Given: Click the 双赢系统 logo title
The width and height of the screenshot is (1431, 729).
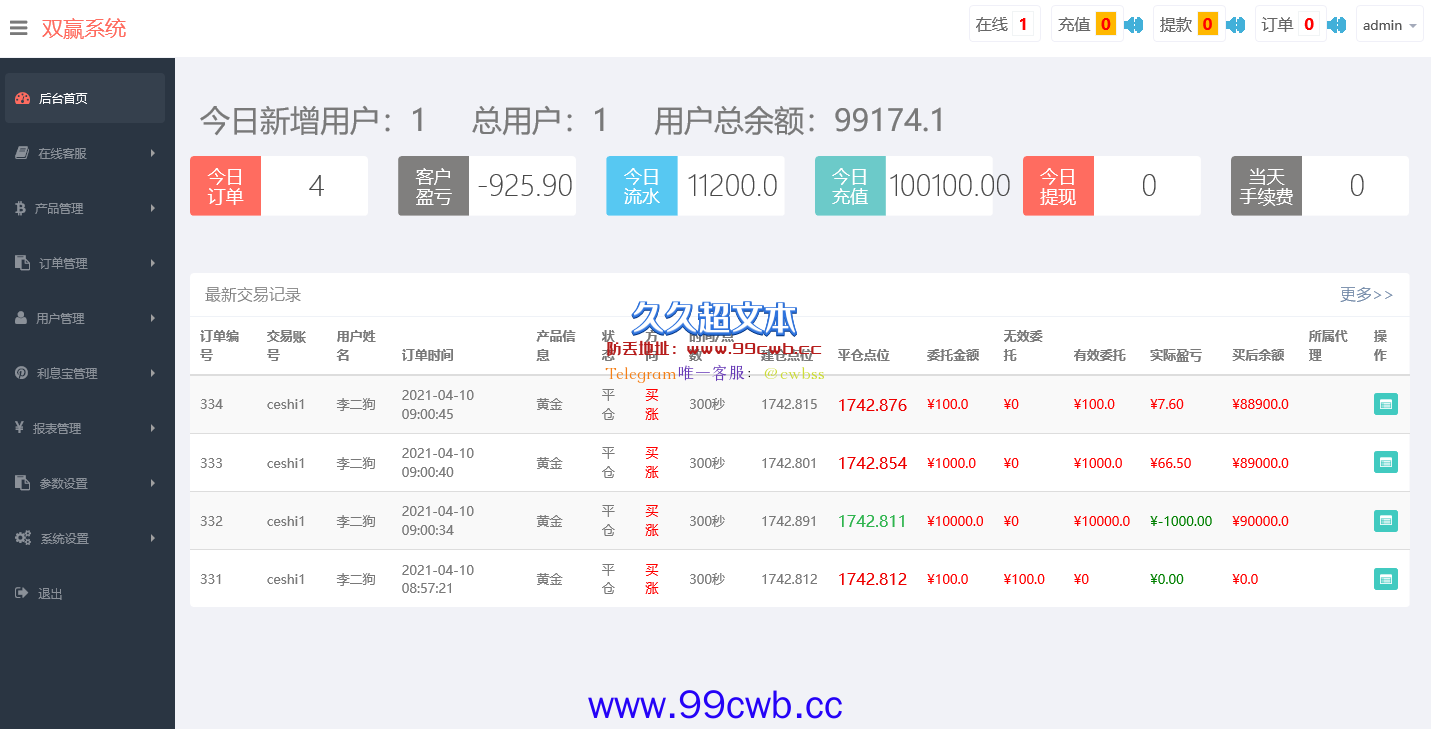Looking at the screenshot, I should [x=84, y=28].
